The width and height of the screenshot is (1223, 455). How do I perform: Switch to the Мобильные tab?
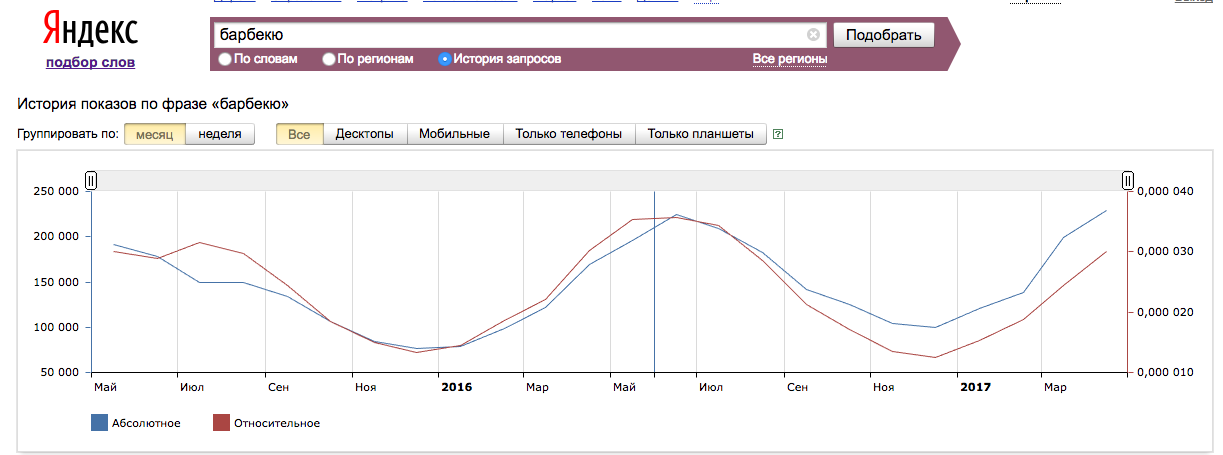click(x=454, y=134)
